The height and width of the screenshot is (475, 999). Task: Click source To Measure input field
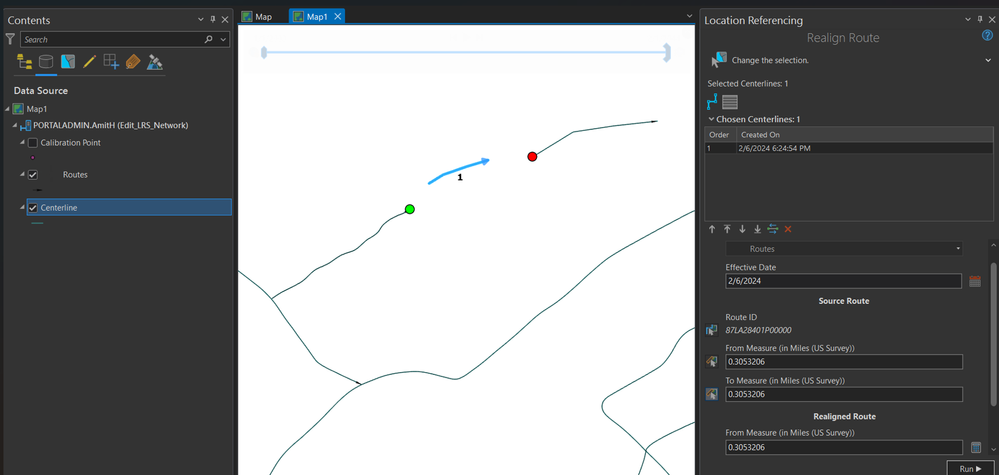pyautogui.click(x=844, y=394)
